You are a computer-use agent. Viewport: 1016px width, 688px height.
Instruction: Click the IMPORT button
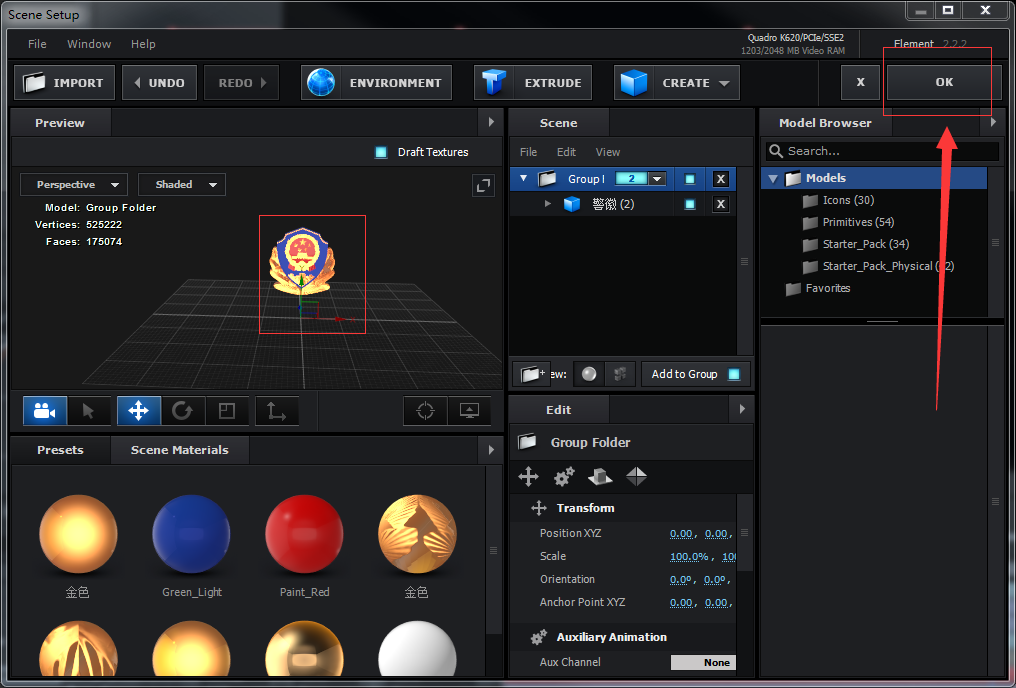[64, 83]
